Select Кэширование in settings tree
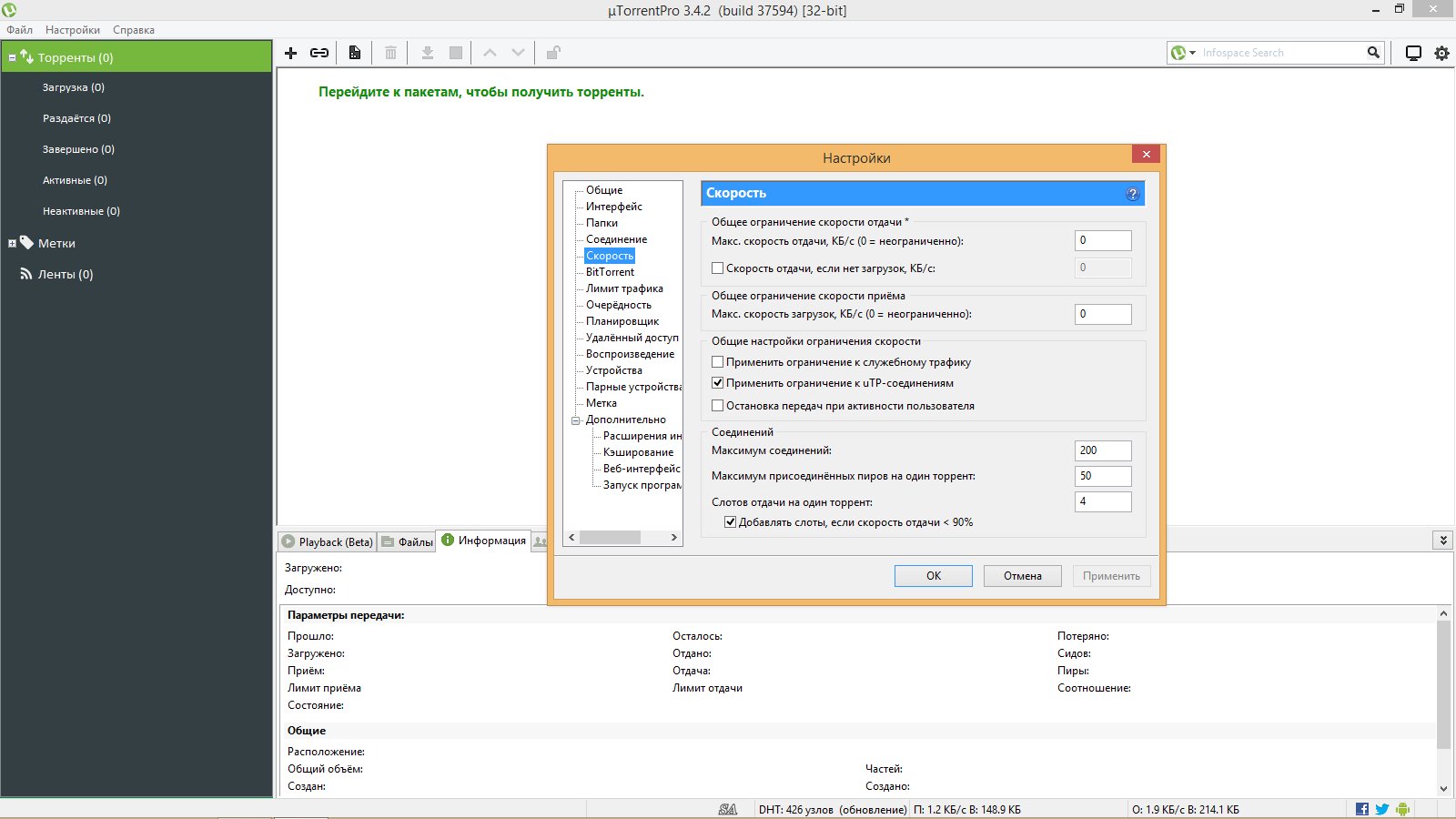This screenshot has height=819, width=1456. tap(639, 452)
